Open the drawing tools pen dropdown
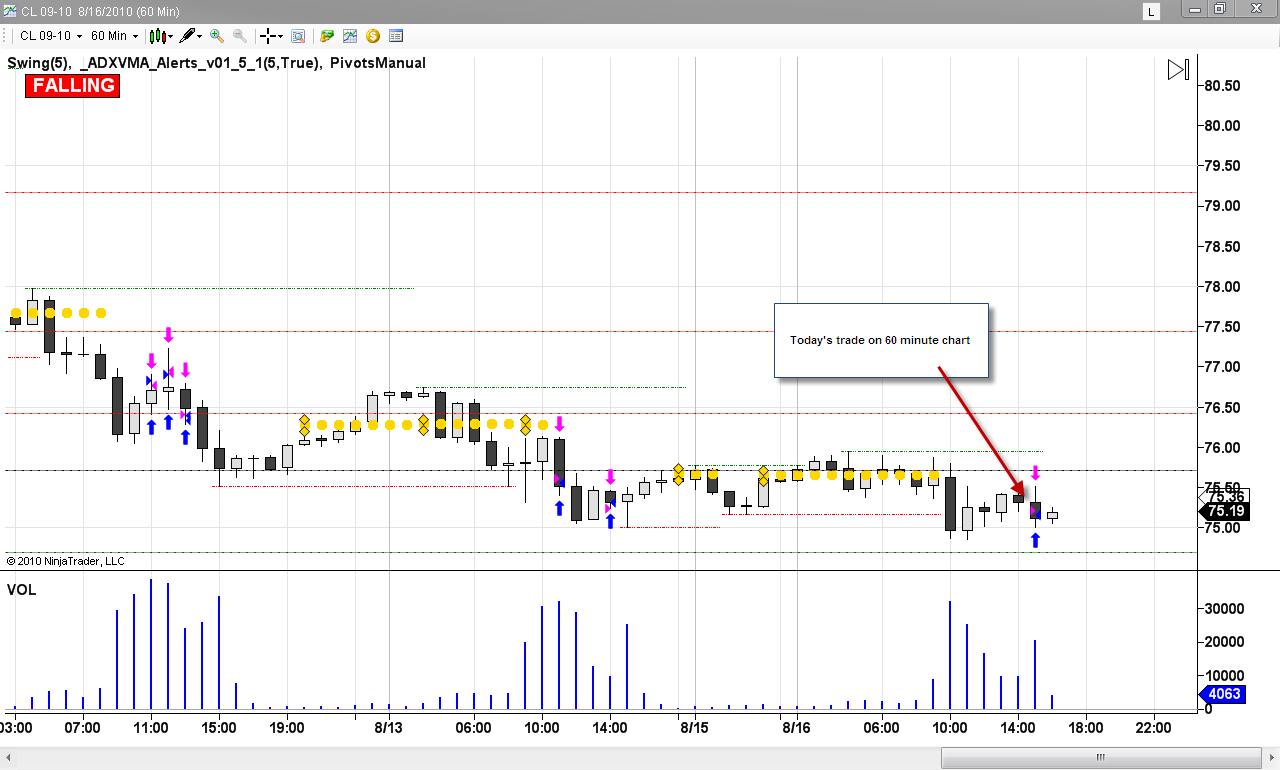Viewport: 1280px width, 770px height. click(190, 36)
